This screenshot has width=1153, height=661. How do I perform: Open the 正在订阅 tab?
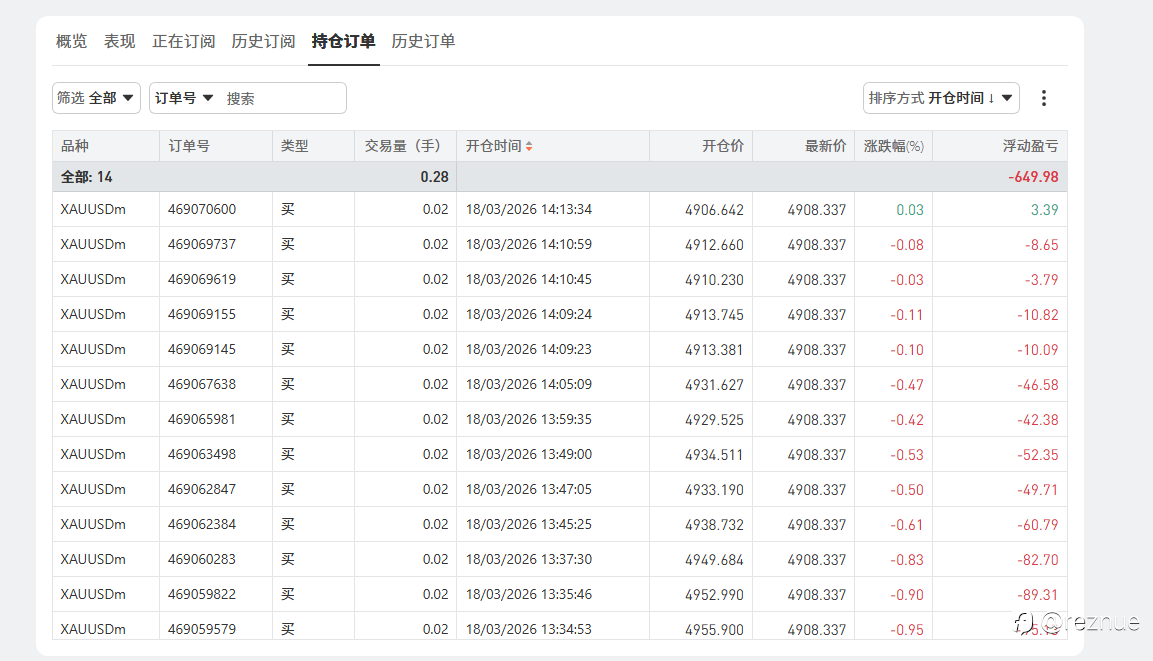pos(184,41)
